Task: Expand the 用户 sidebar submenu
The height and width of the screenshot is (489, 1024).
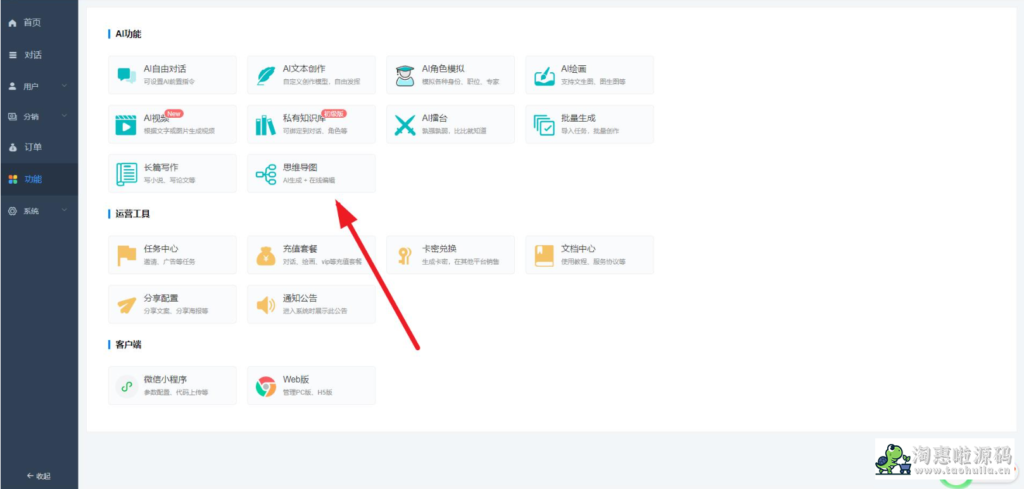Action: pos(38,86)
